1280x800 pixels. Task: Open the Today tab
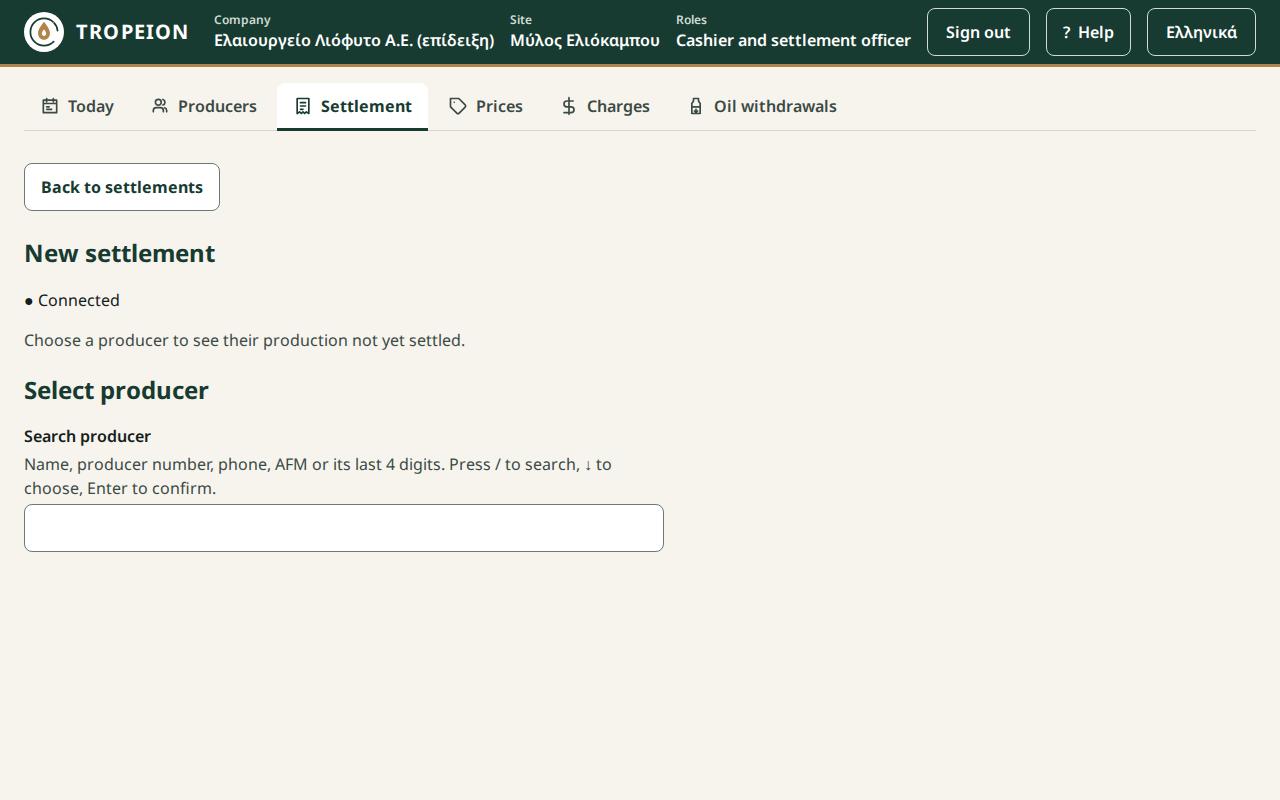pyautogui.click(x=78, y=106)
